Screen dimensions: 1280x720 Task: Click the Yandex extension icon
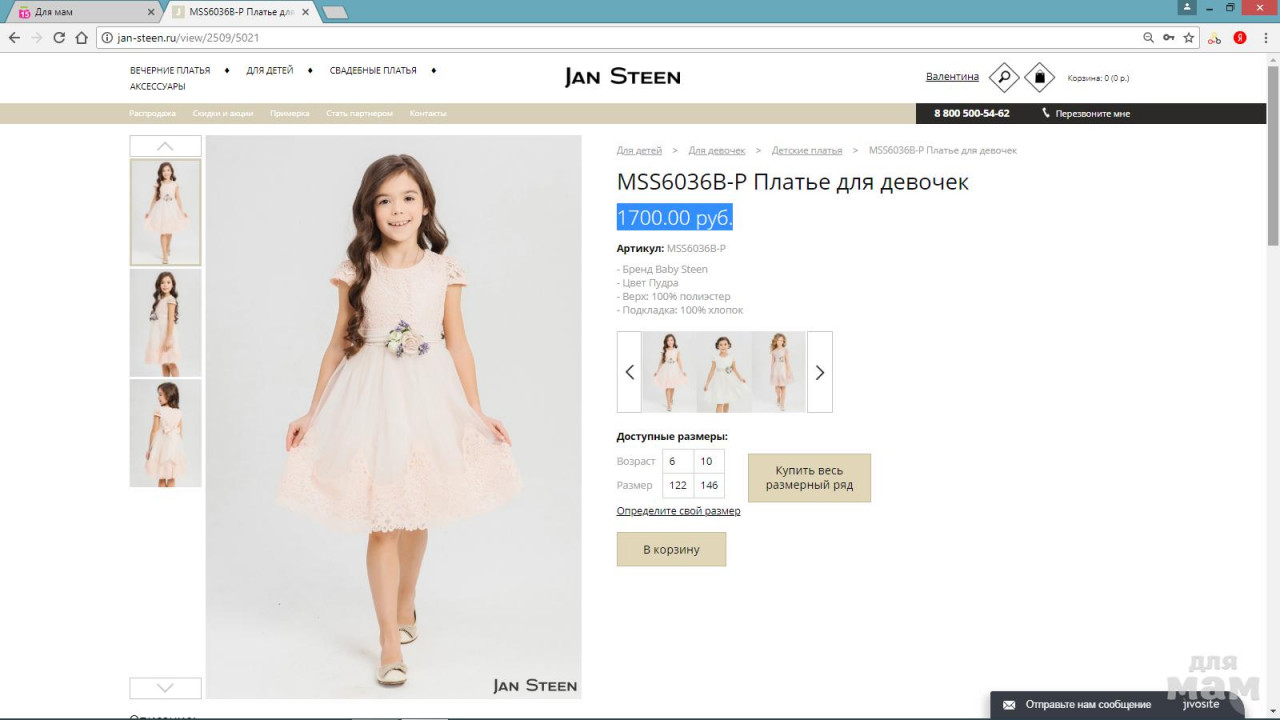pyautogui.click(x=1240, y=38)
